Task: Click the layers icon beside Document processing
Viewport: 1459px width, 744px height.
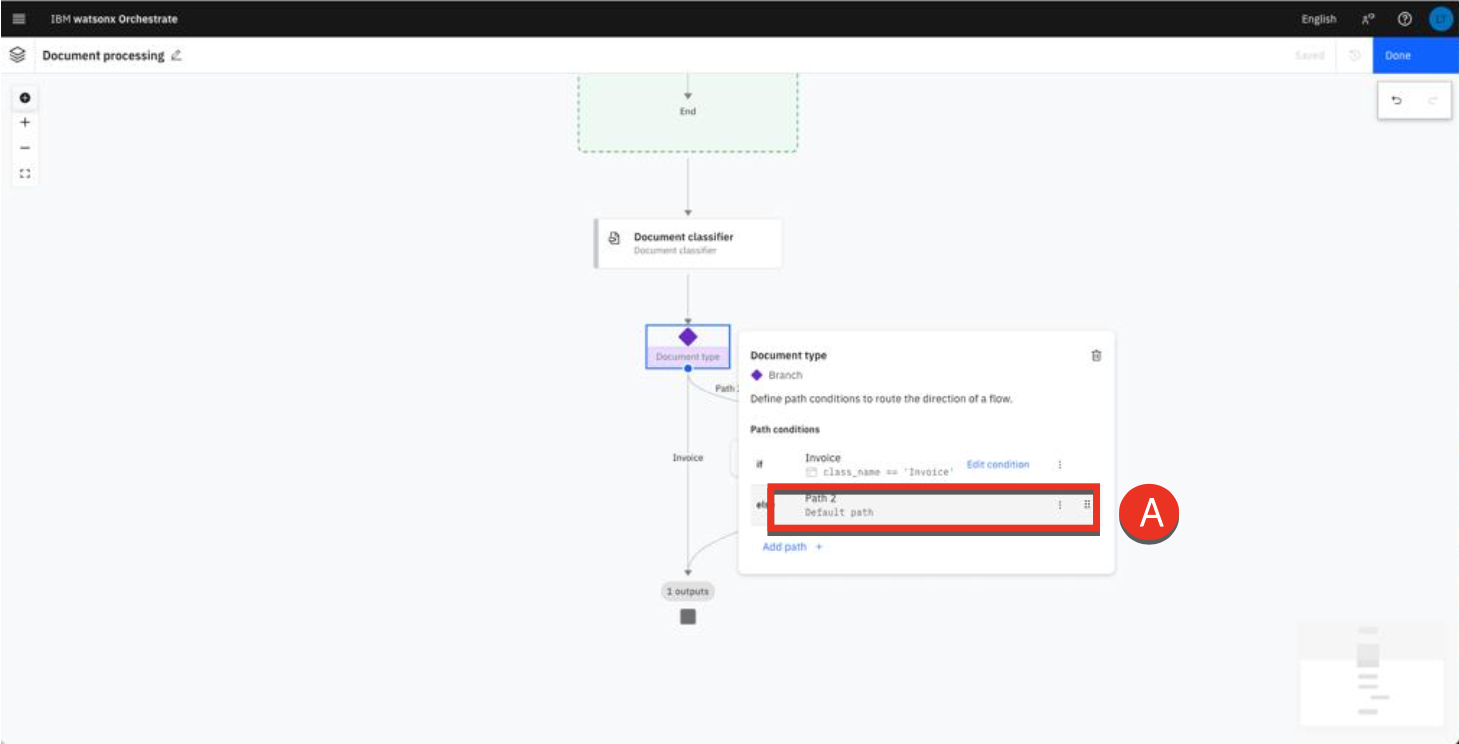Action: [17, 56]
